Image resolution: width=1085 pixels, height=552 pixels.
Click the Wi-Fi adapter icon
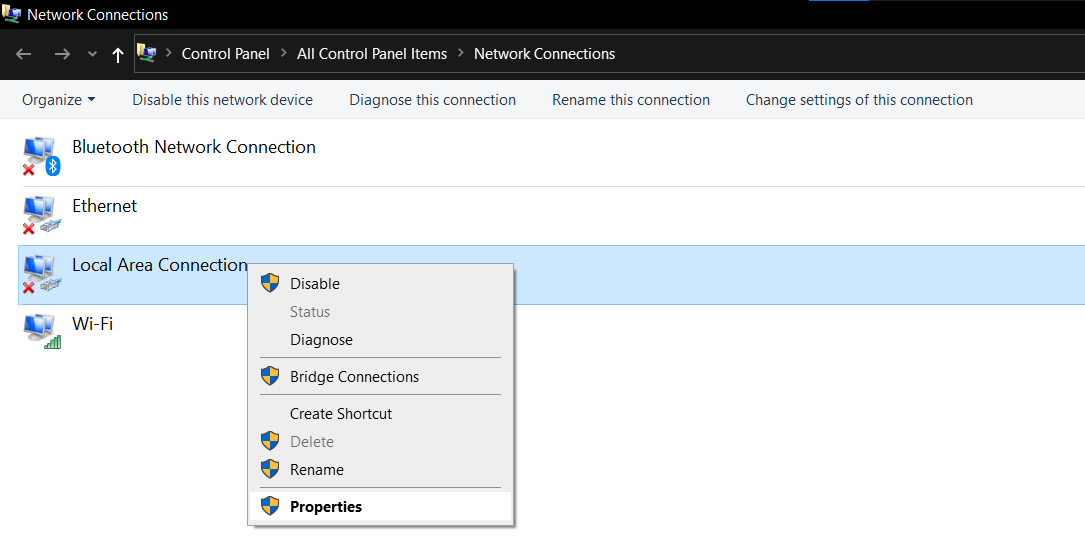[41, 332]
